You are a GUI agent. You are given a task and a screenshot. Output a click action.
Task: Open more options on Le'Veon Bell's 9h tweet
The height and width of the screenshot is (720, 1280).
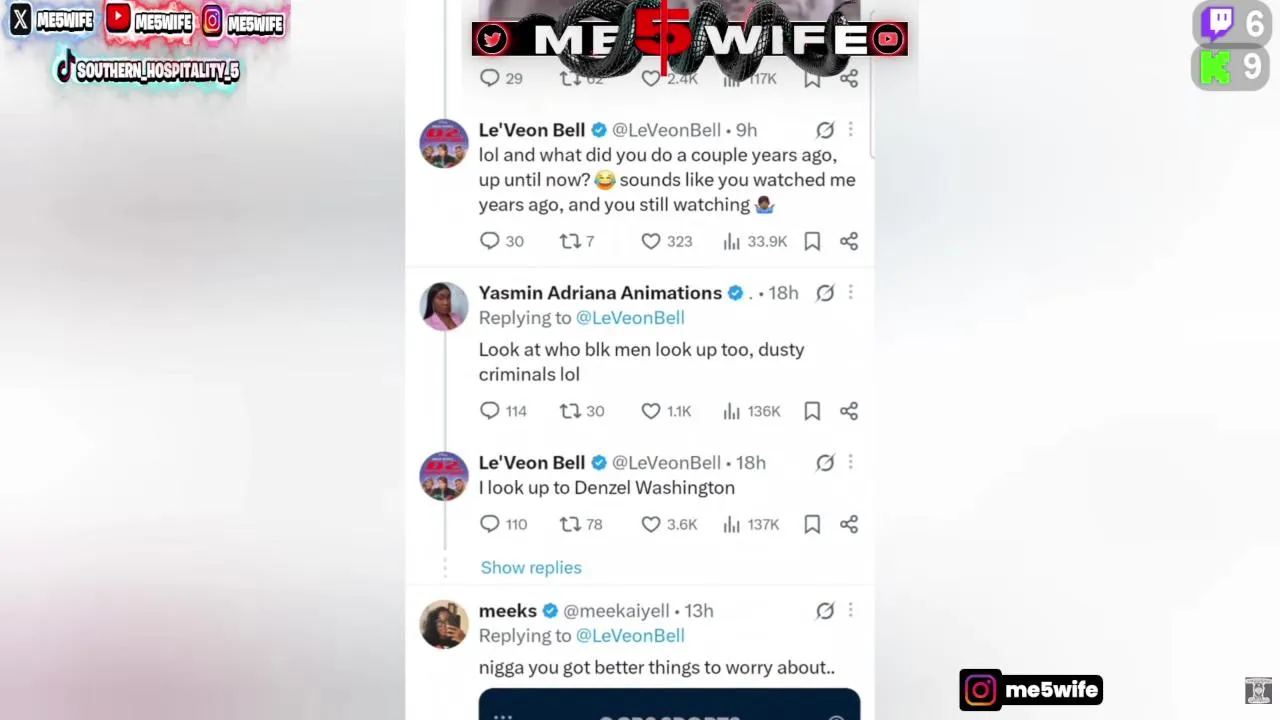[851, 130]
